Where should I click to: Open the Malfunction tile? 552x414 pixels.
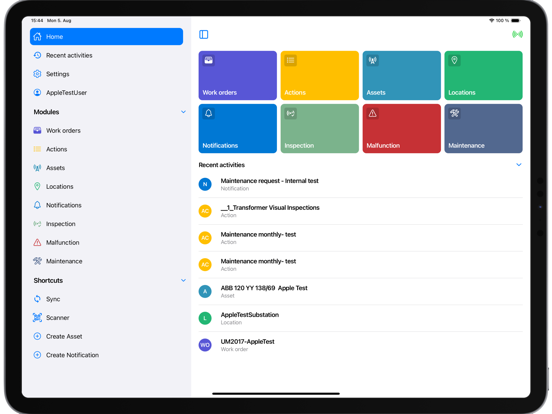tap(402, 128)
